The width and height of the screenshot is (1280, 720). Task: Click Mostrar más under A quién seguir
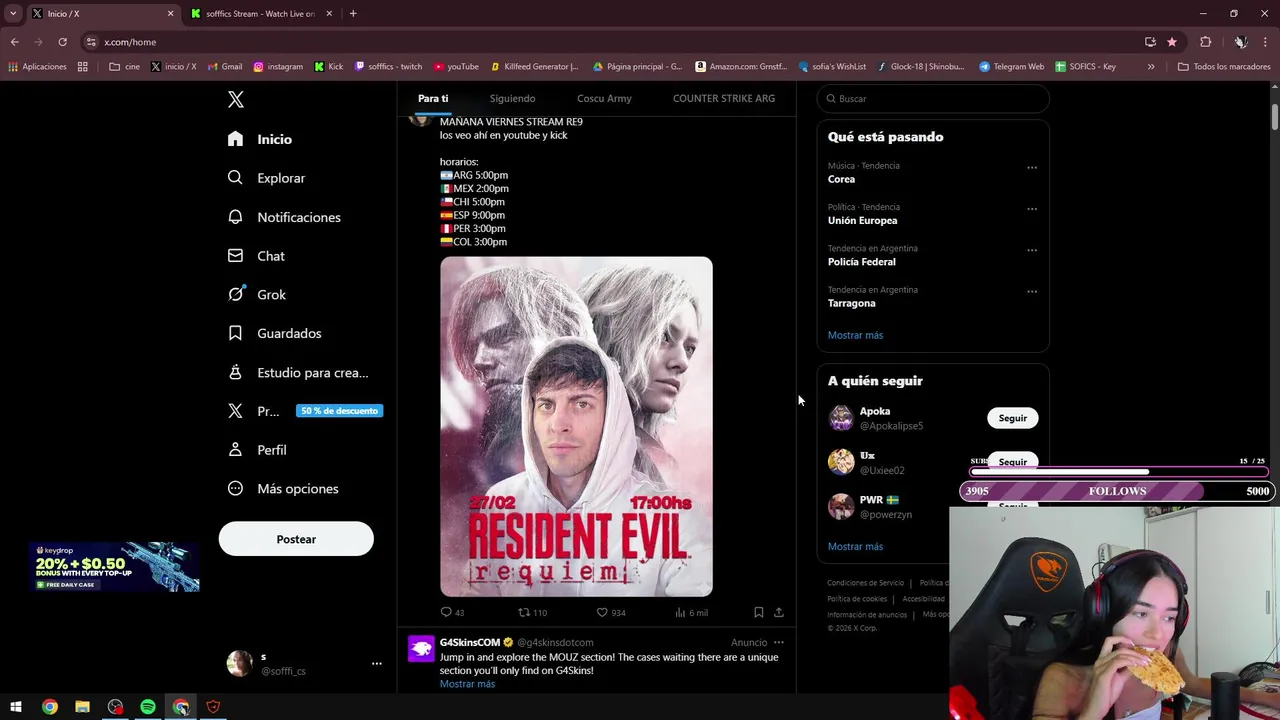coord(855,547)
